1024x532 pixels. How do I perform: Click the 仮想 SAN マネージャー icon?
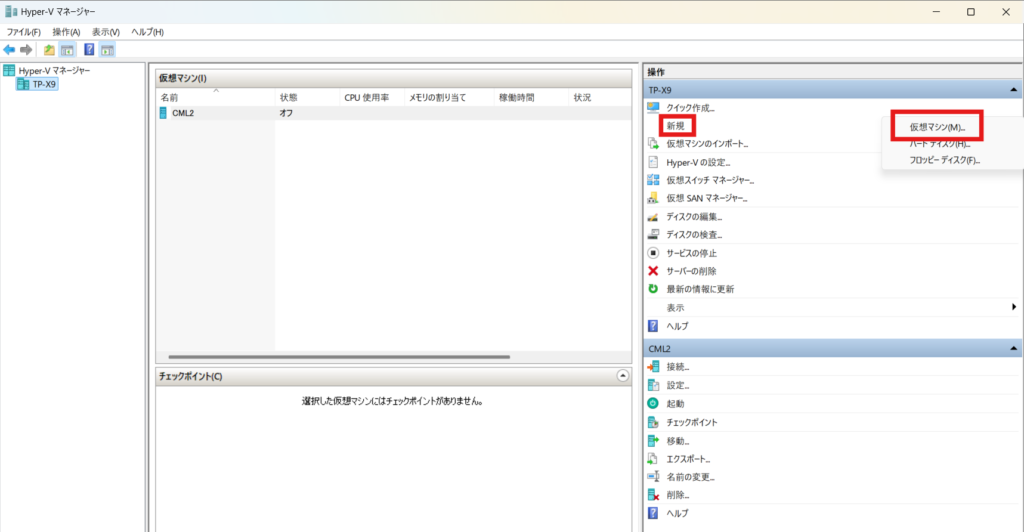tap(653, 198)
